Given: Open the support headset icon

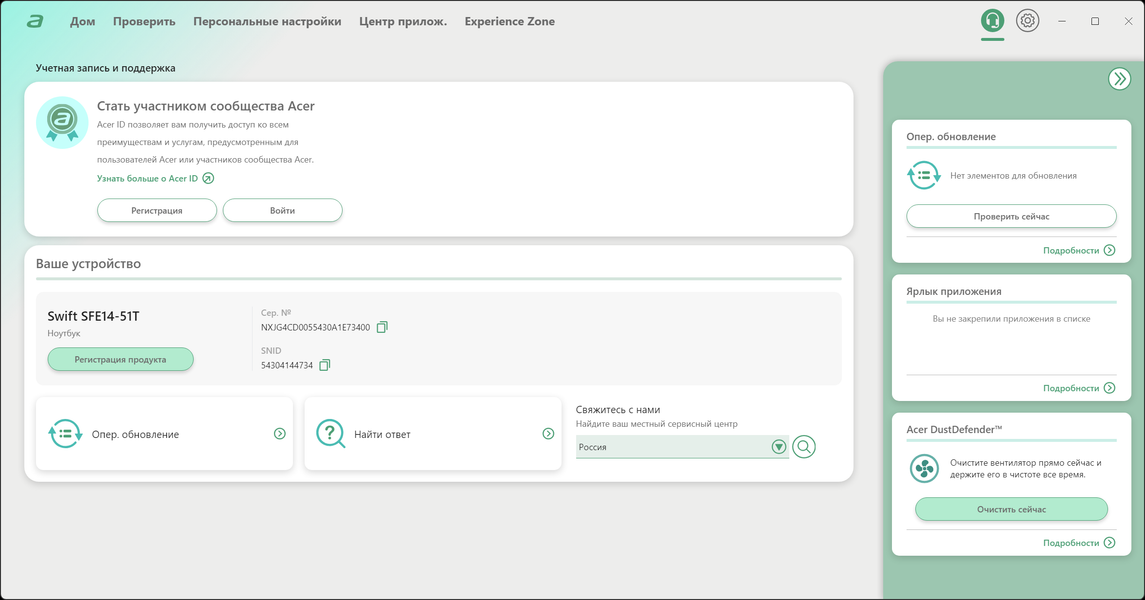Looking at the screenshot, I should tap(992, 20).
